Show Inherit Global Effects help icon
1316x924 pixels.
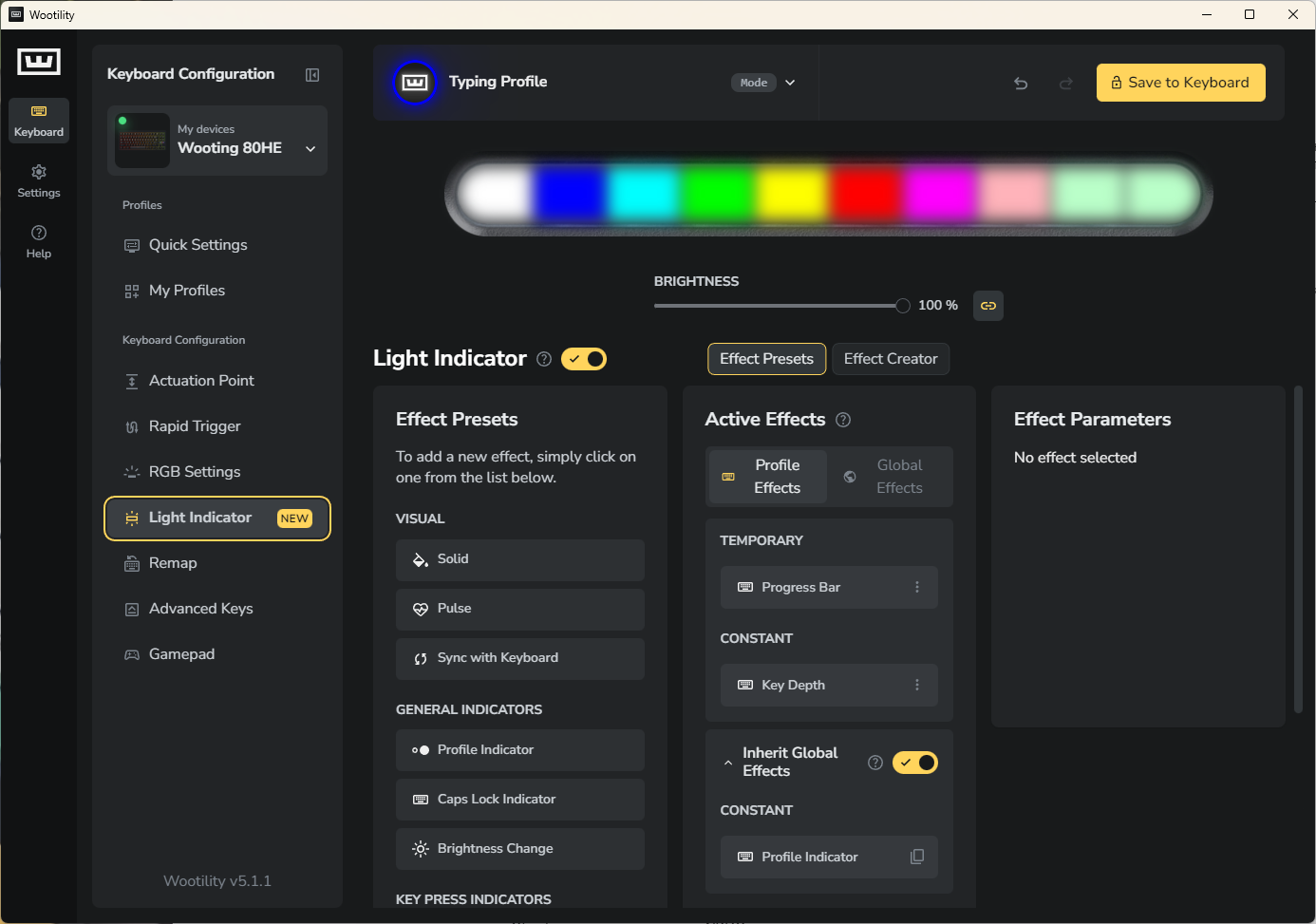point(875,763)
